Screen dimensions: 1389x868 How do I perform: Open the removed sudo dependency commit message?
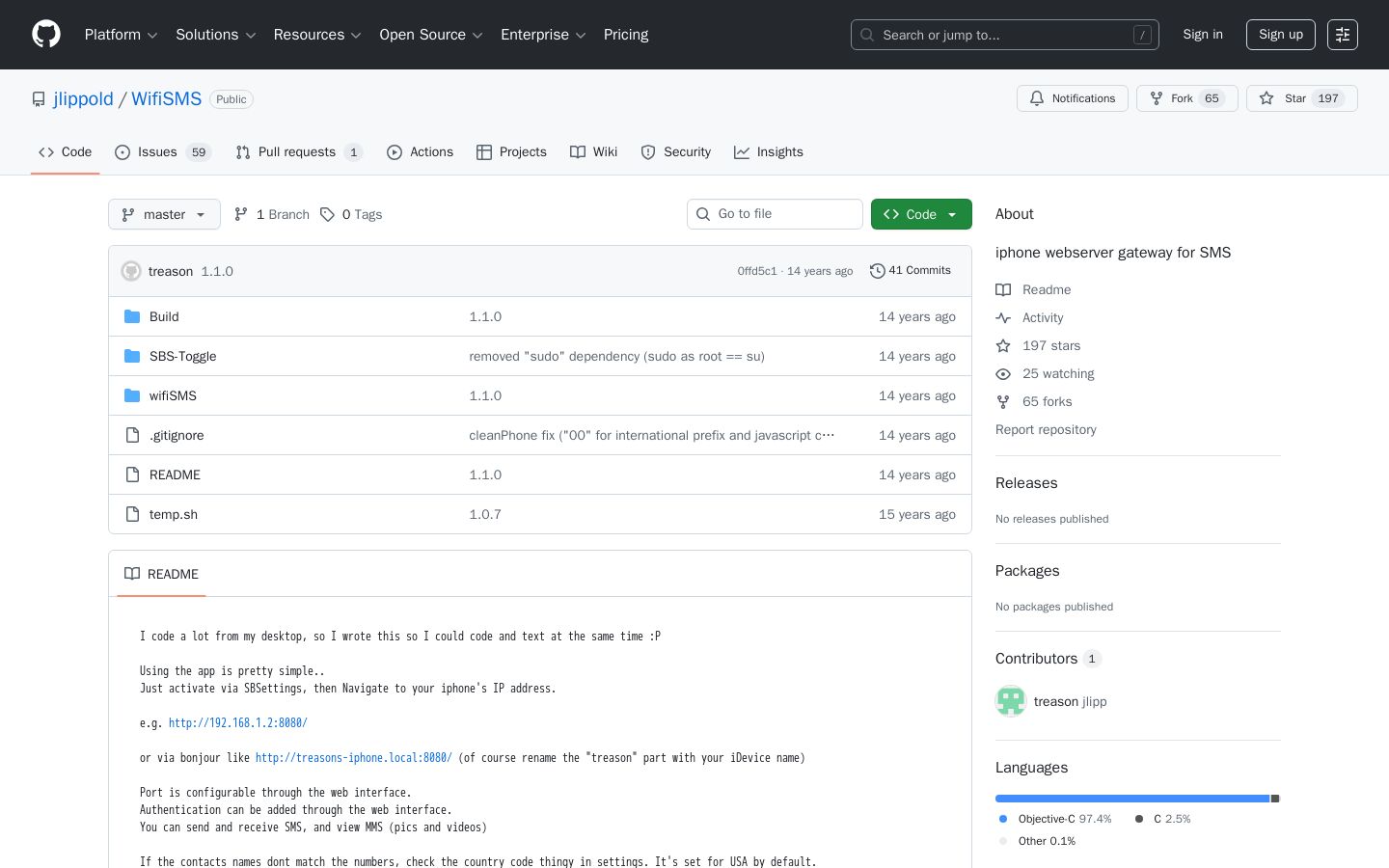[617, 356]
